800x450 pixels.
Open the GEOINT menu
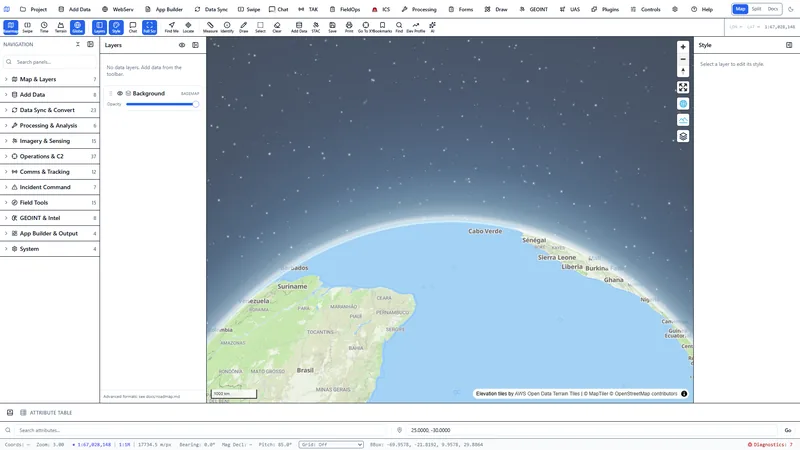point(534,9)
